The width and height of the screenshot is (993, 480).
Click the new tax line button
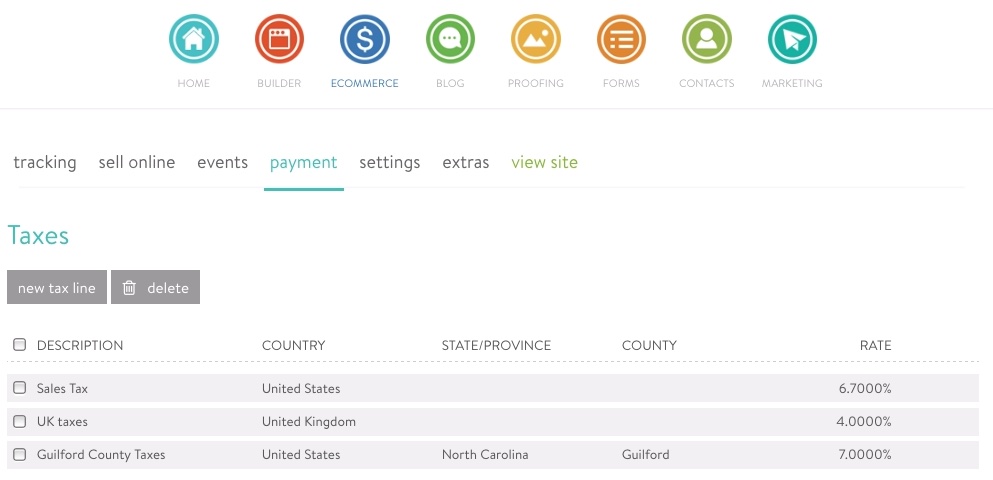tap(57, 288)
